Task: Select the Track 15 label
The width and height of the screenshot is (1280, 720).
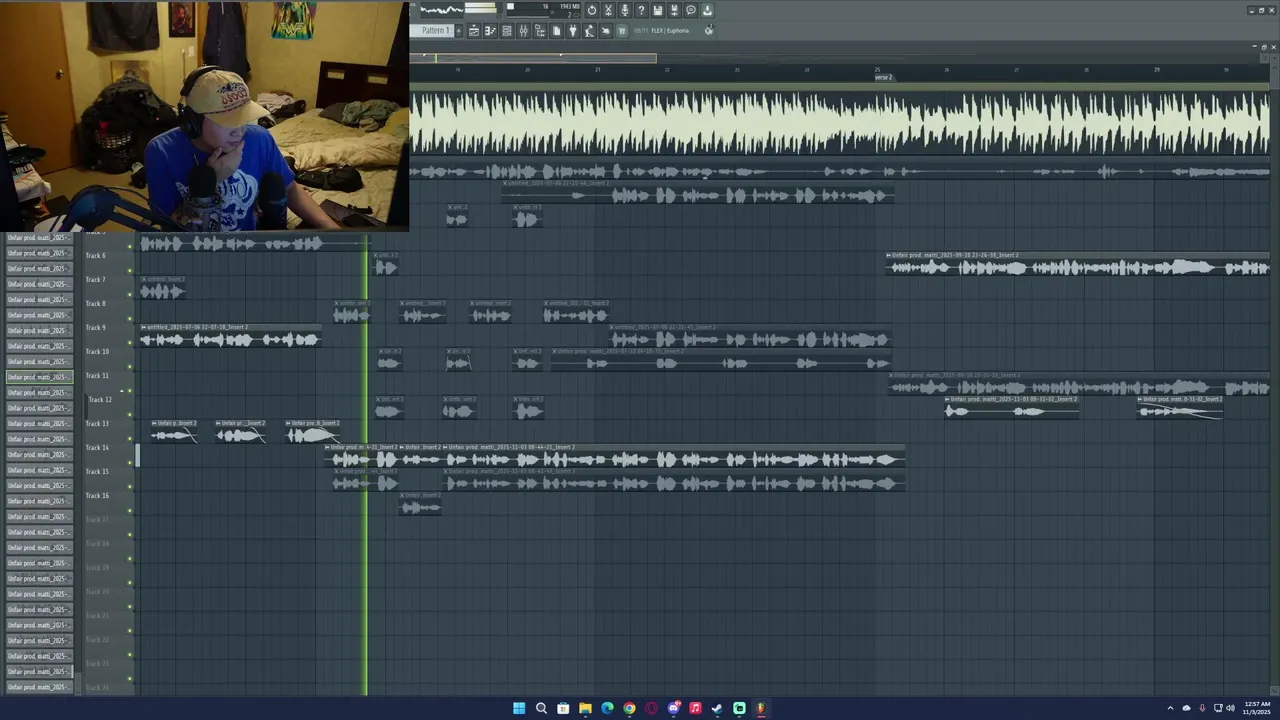Action: coord(97,472)
